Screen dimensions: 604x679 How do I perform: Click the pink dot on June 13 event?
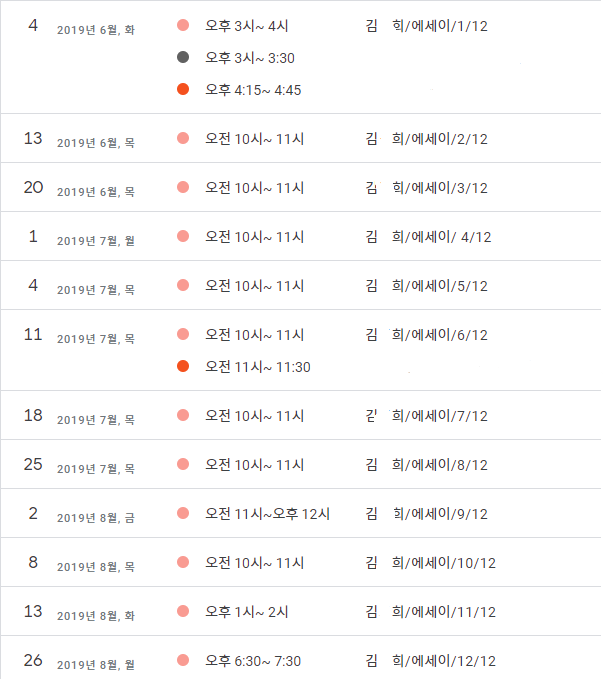[183, 138]
